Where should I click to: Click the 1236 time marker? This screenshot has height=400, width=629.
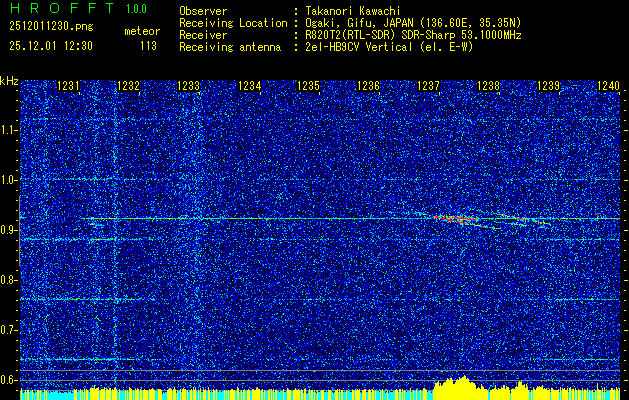coord(368,86)
